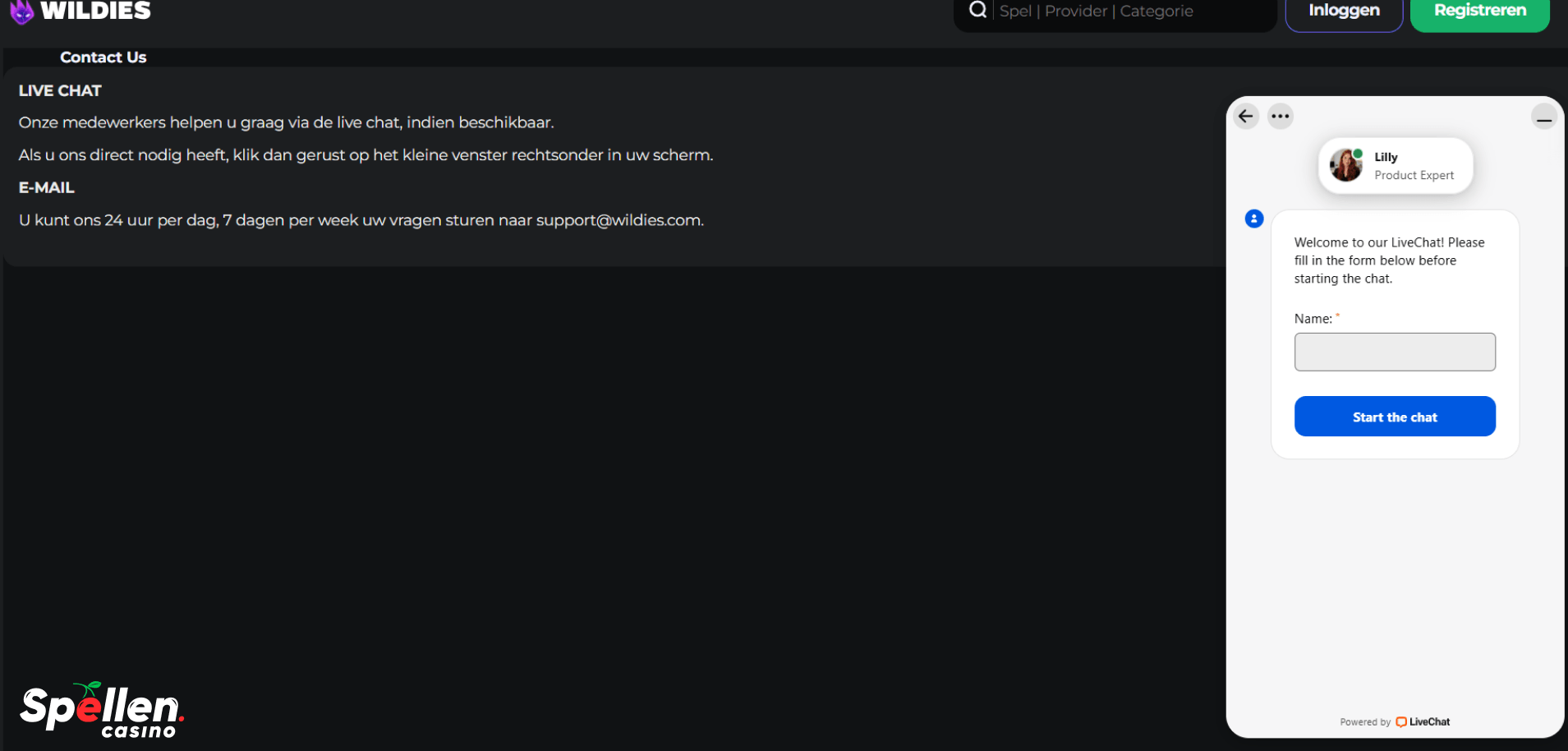Click the 'Name:' field label
Screen dimensions: 1568x751
[x=1313, y=319]
